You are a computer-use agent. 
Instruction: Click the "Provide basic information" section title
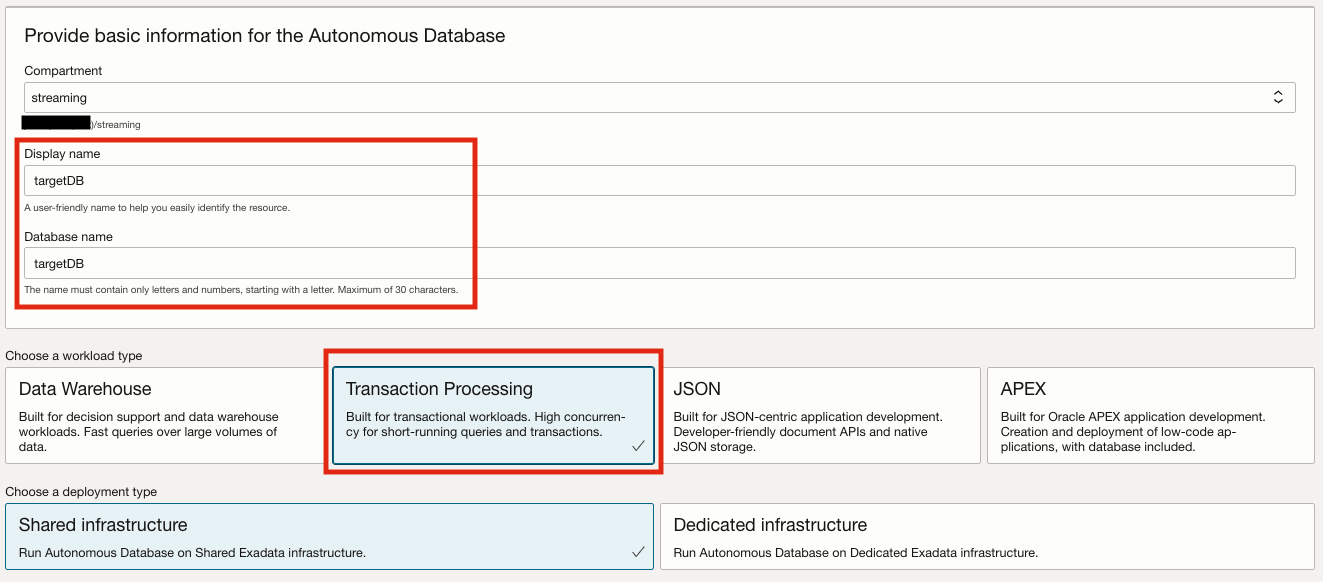point(265,36)
